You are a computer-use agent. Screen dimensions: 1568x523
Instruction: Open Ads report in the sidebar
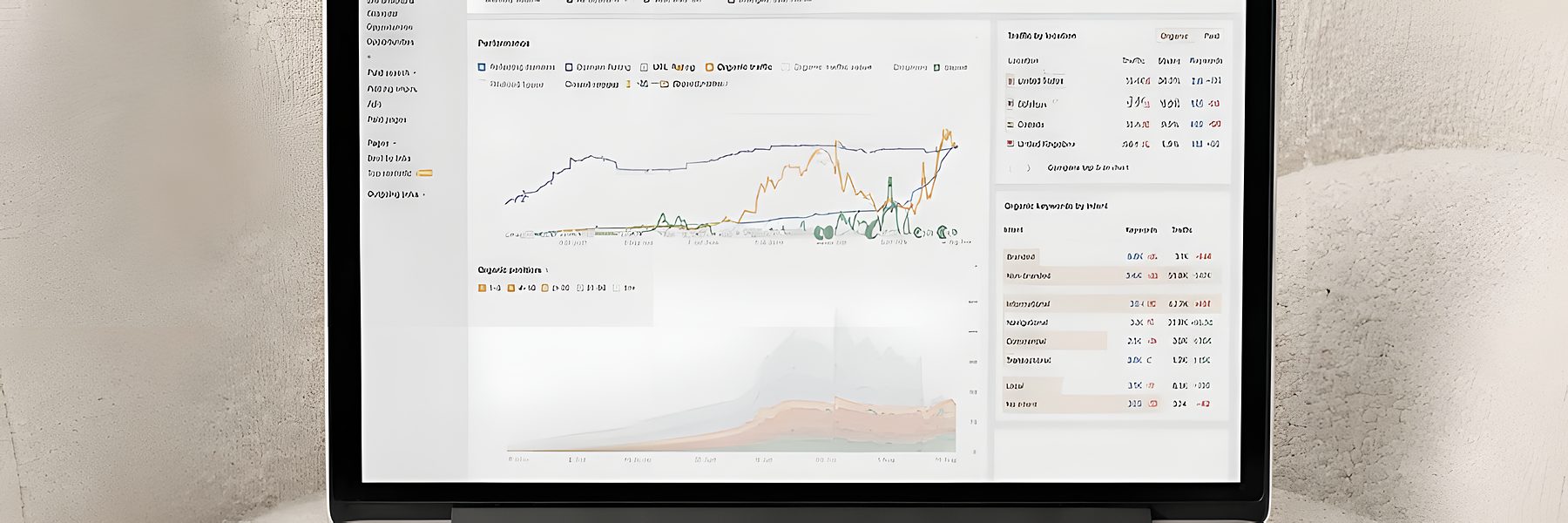374,104
